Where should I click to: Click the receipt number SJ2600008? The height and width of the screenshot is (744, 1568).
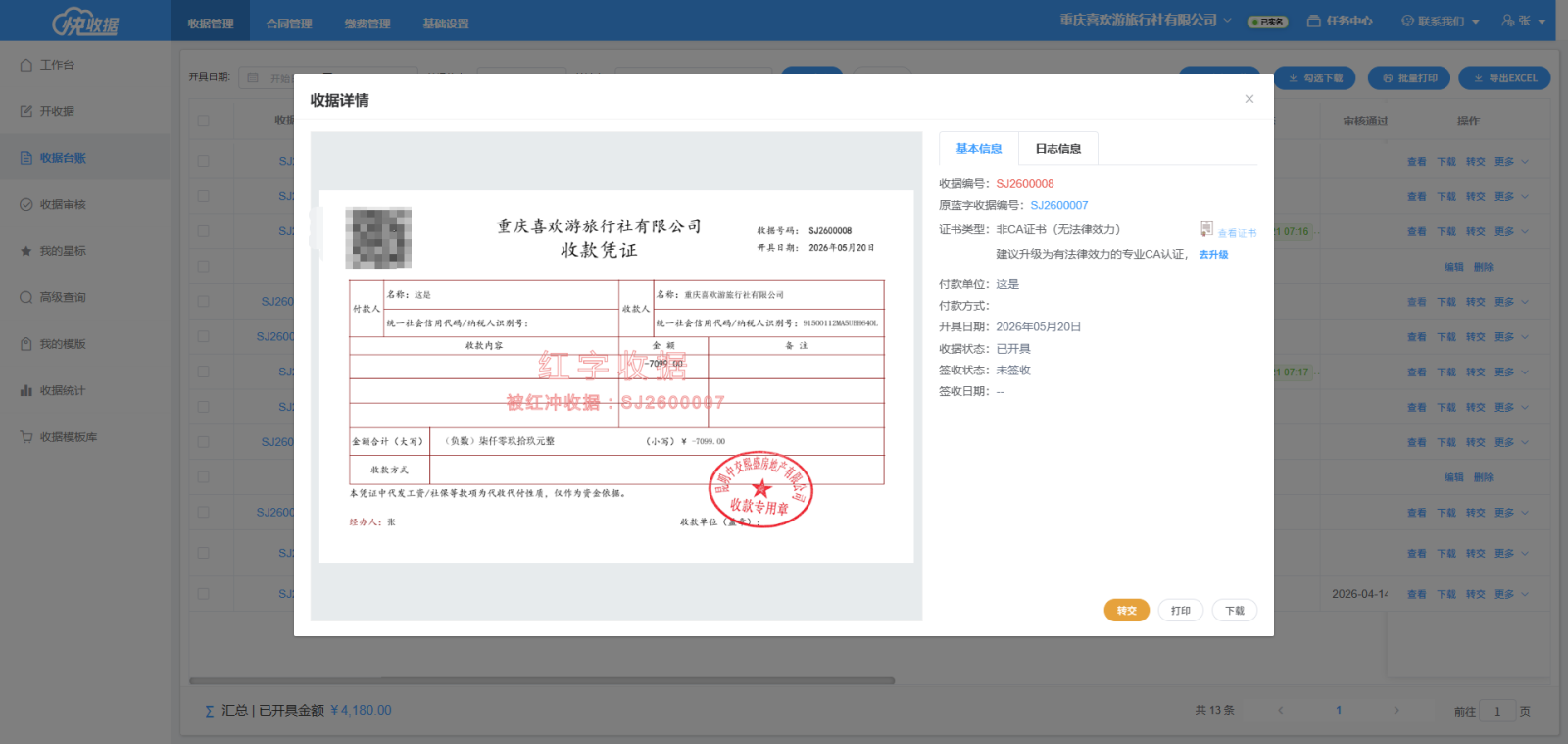tap(1025, 183)
